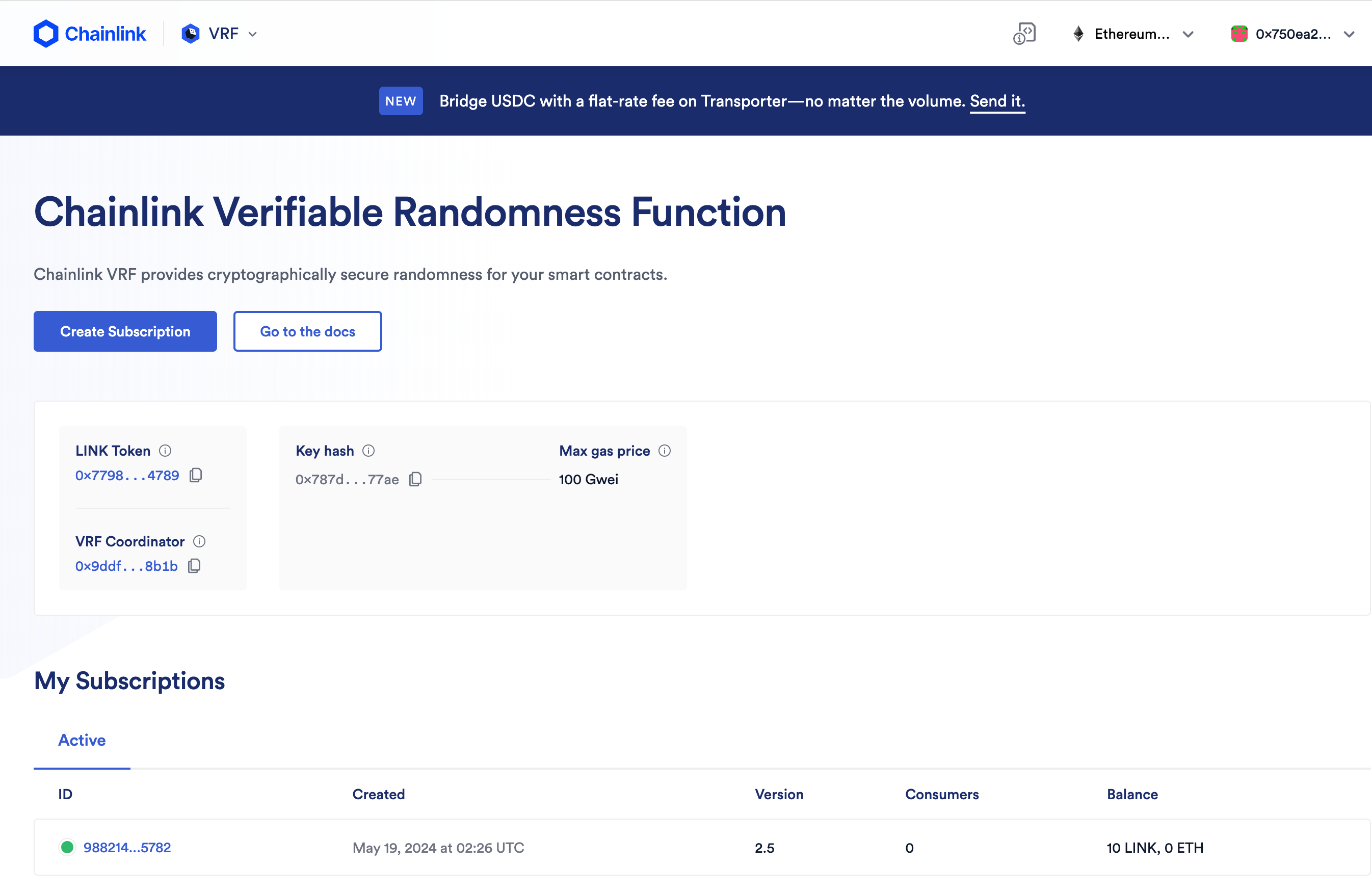The width and height of the screenshot is (1372, 893).
Task: Click the green active status dot
Action: point(67,847)
